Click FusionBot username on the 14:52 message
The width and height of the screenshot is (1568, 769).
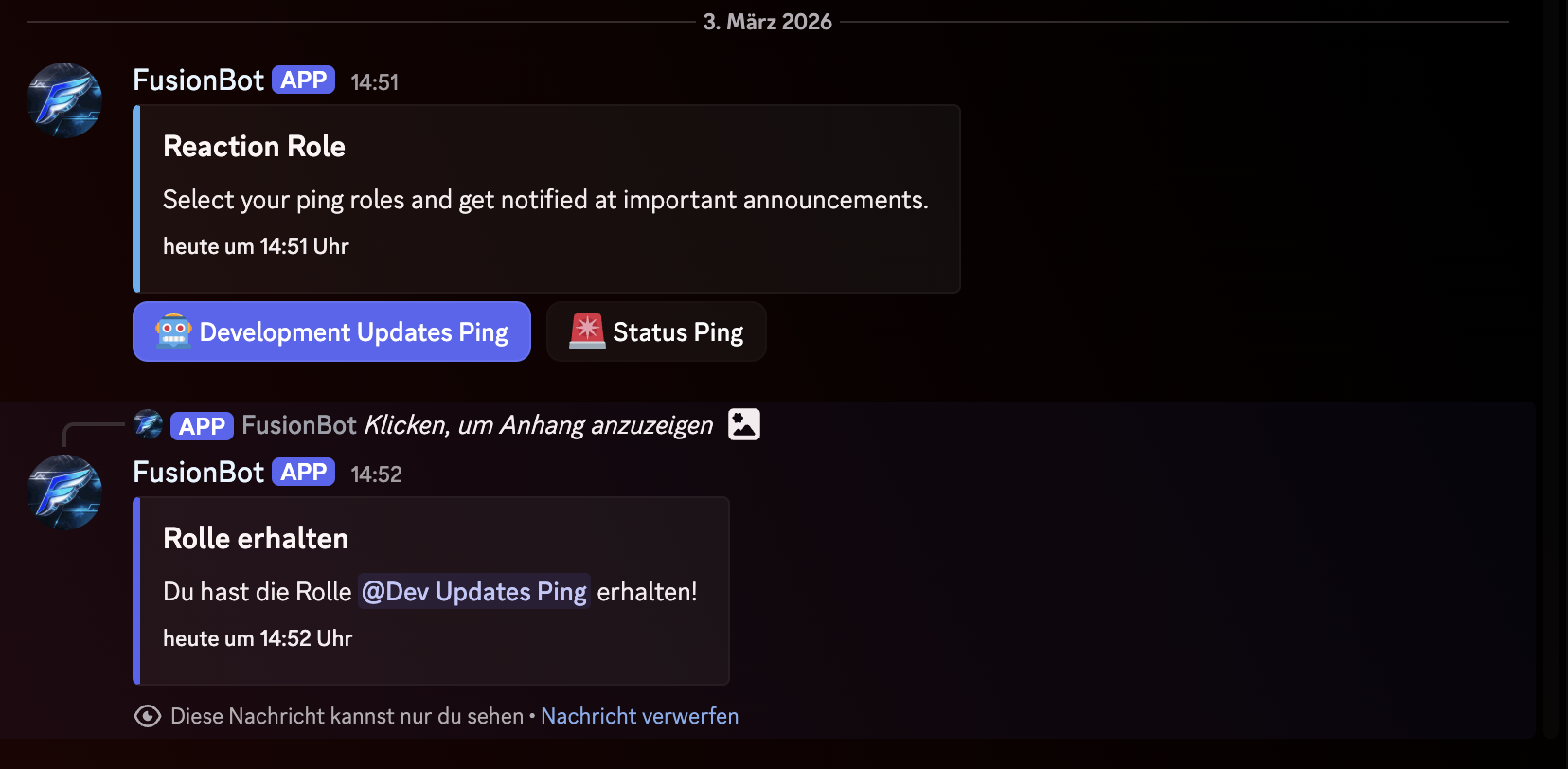(x=198, y=473)
